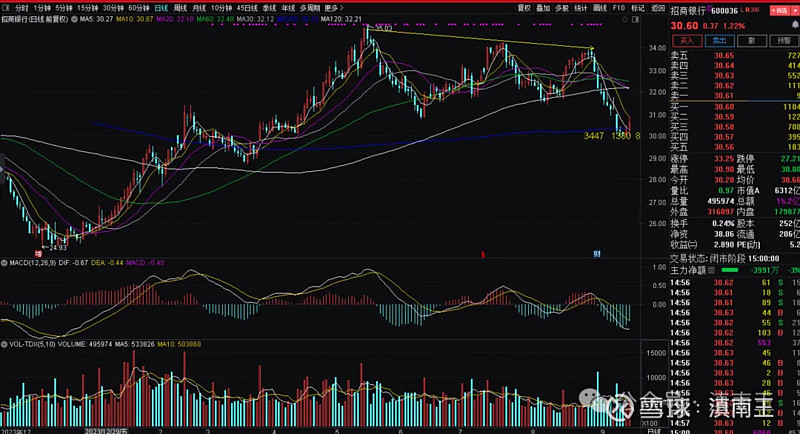This screenshot has height=434, width=800.
Task: Select the 买二 price 30.59
Action: coord(724,117)
